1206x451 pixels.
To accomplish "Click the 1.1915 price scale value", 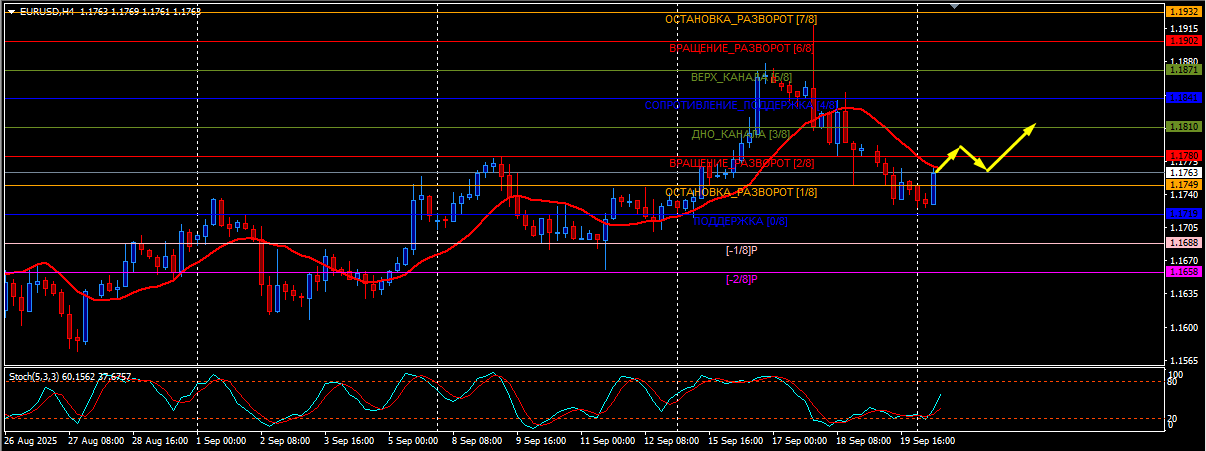I will [1184, 28].
